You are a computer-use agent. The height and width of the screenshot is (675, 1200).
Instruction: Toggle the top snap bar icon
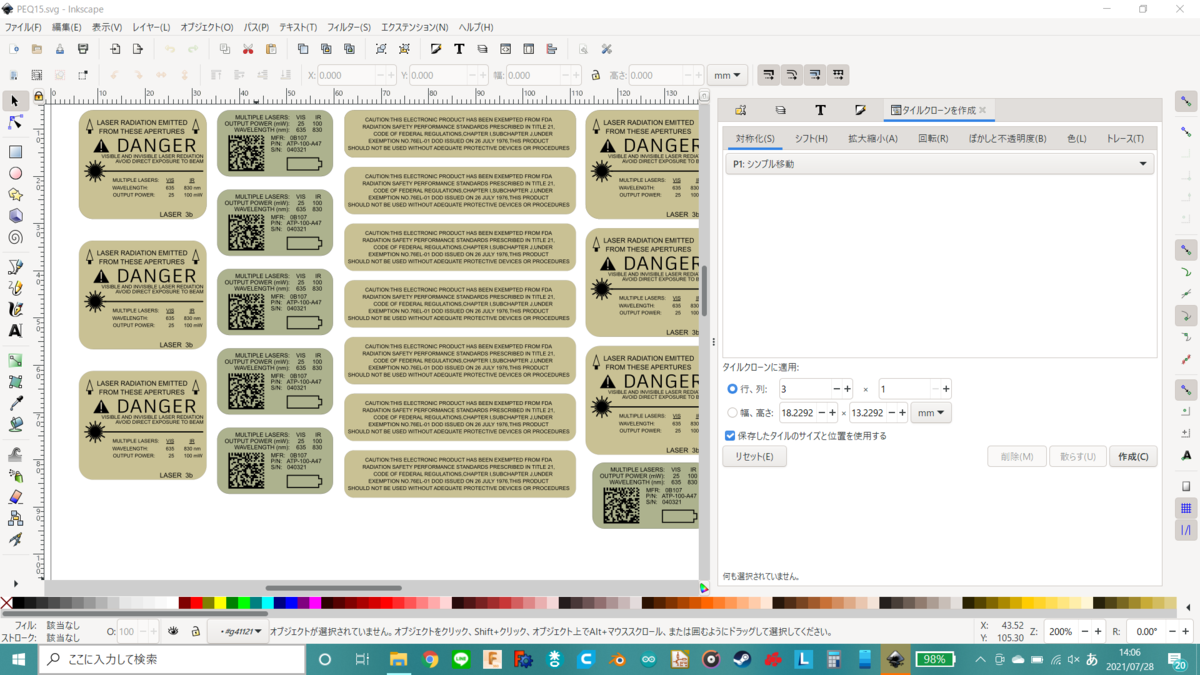(1186, 101)
